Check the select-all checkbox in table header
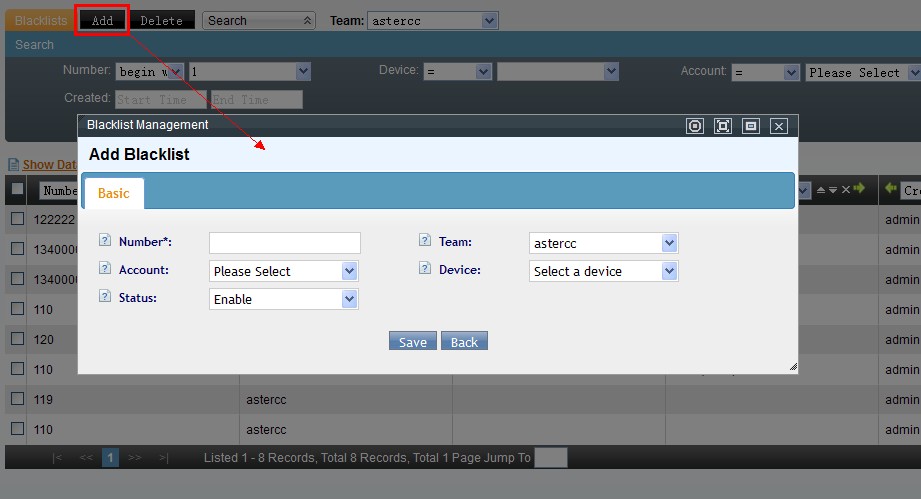The image size is (921, 499). click(x=17, y=189)
